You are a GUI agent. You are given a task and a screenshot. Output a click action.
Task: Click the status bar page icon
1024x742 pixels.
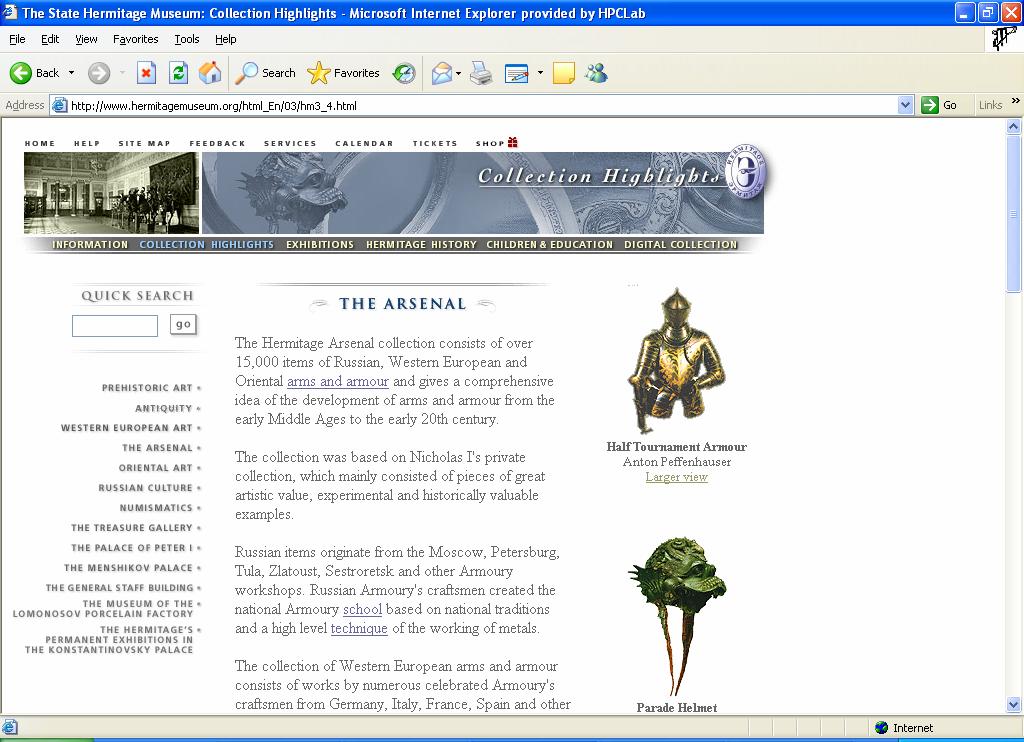10,728
